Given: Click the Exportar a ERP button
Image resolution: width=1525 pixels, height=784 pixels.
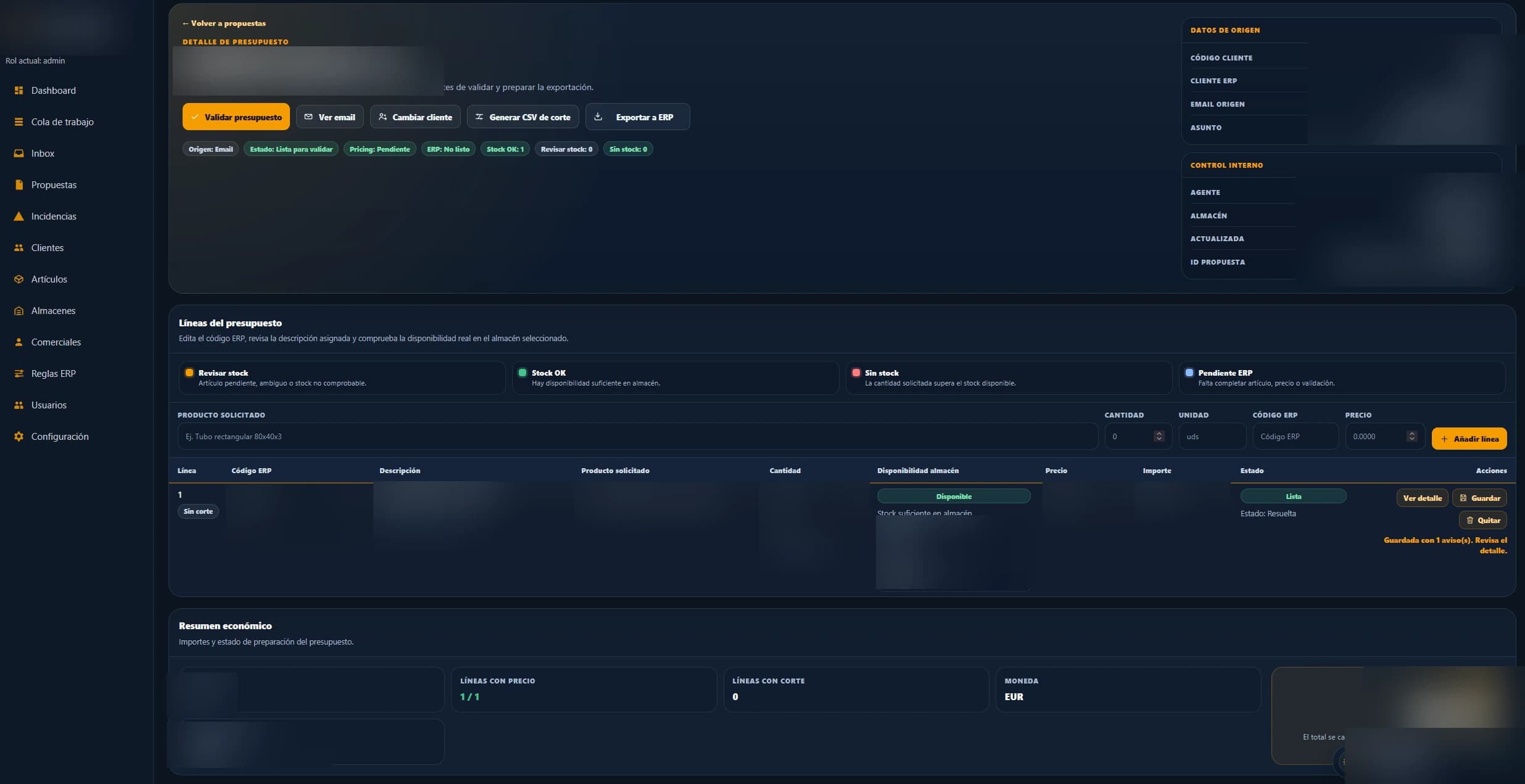Looking at the screenshot, I should click(638, 117).
